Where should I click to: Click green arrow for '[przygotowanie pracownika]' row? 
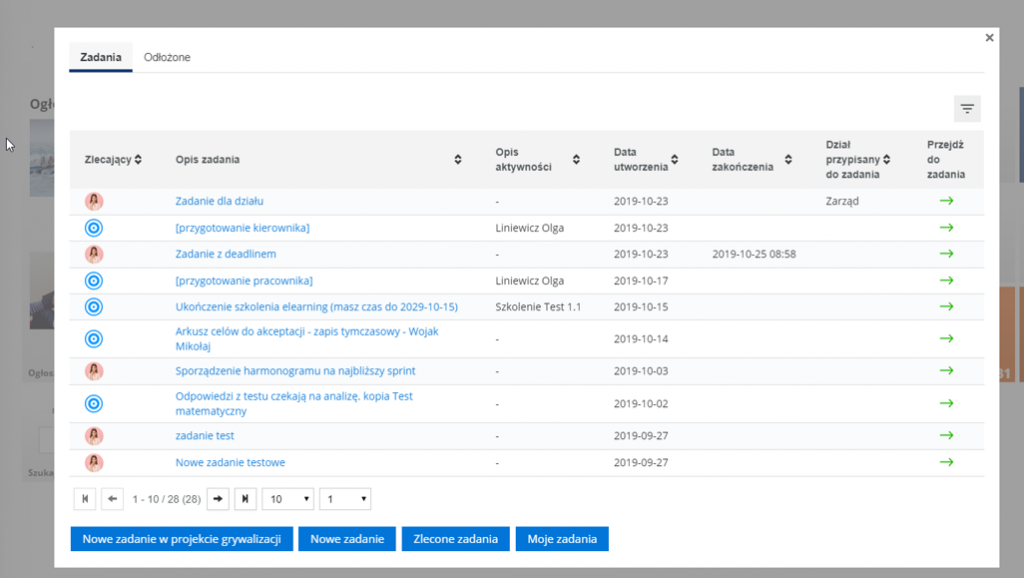click(946, 281)
